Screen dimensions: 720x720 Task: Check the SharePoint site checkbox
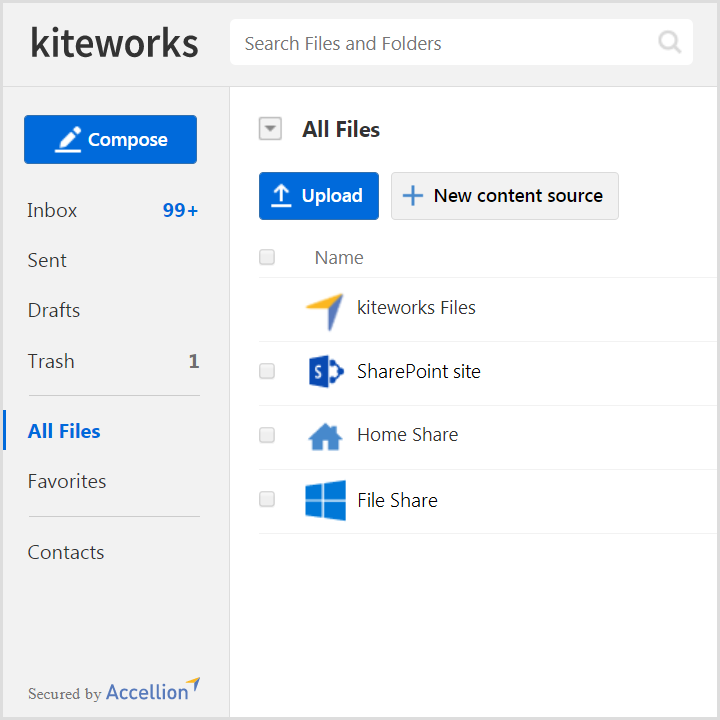point(267,371)
